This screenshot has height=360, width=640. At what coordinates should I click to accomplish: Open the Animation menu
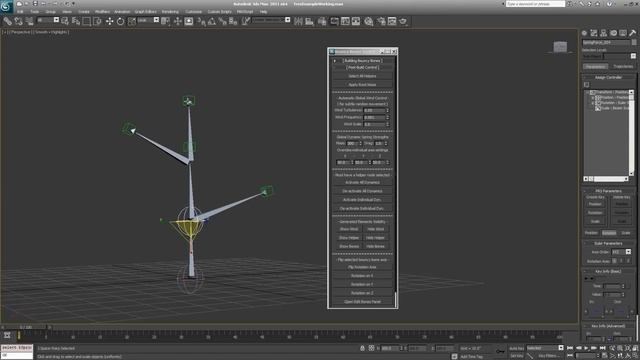[x=122, y=12]
